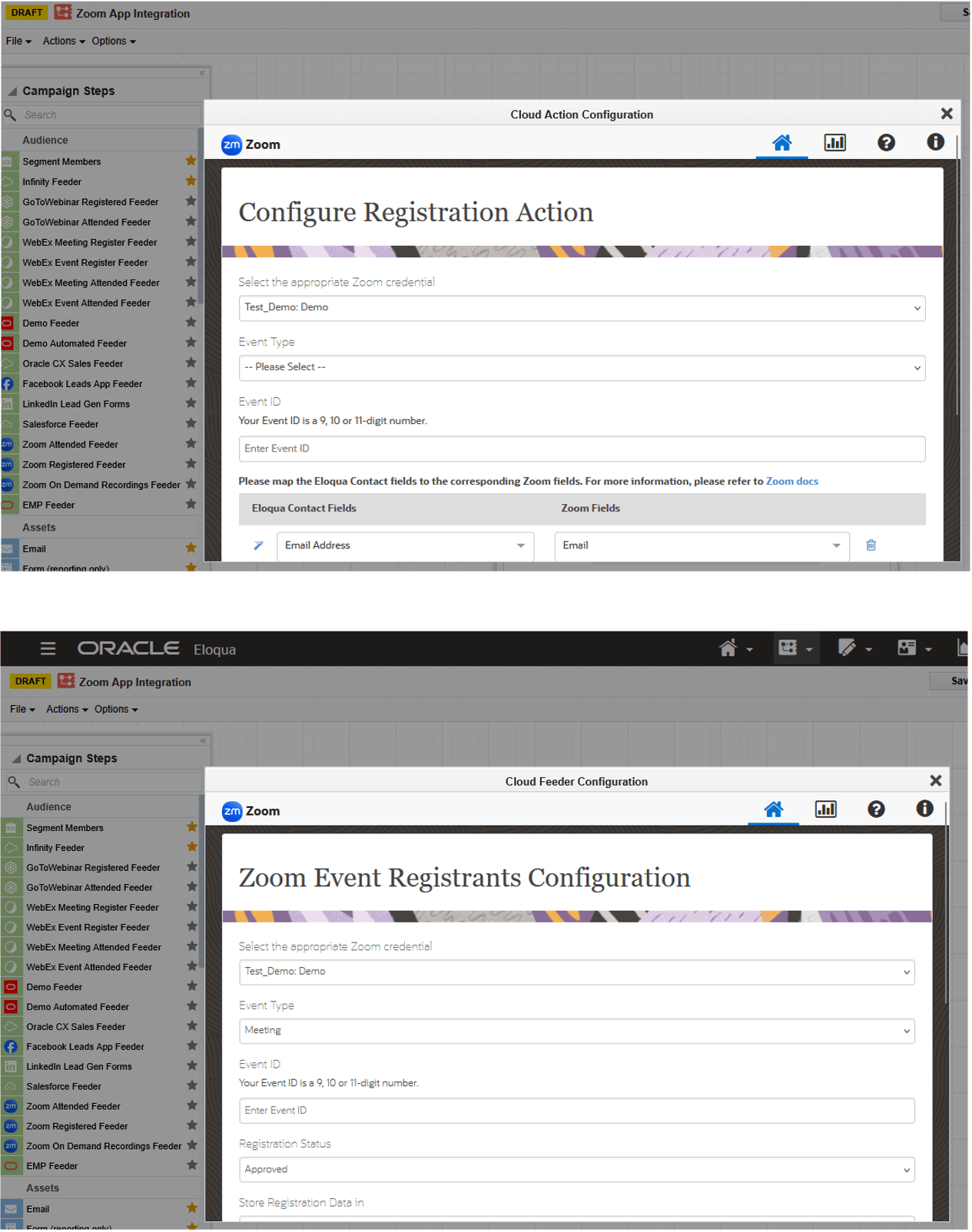Open Event Type 'Please Select' dropdown
This screenshot has height=1232, width=972.
tap(582, 368)
